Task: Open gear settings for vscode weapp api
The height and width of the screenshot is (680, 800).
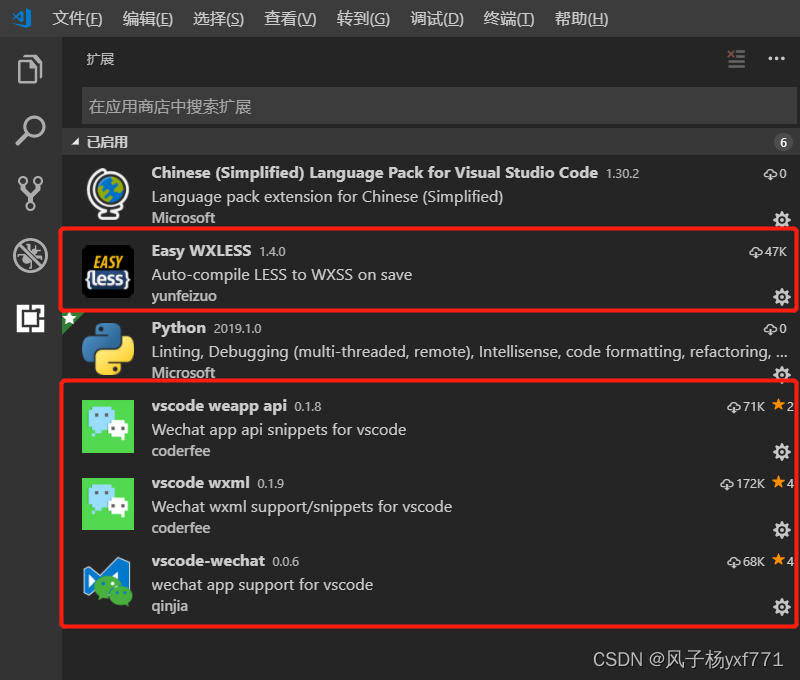Action: (782, 452)
